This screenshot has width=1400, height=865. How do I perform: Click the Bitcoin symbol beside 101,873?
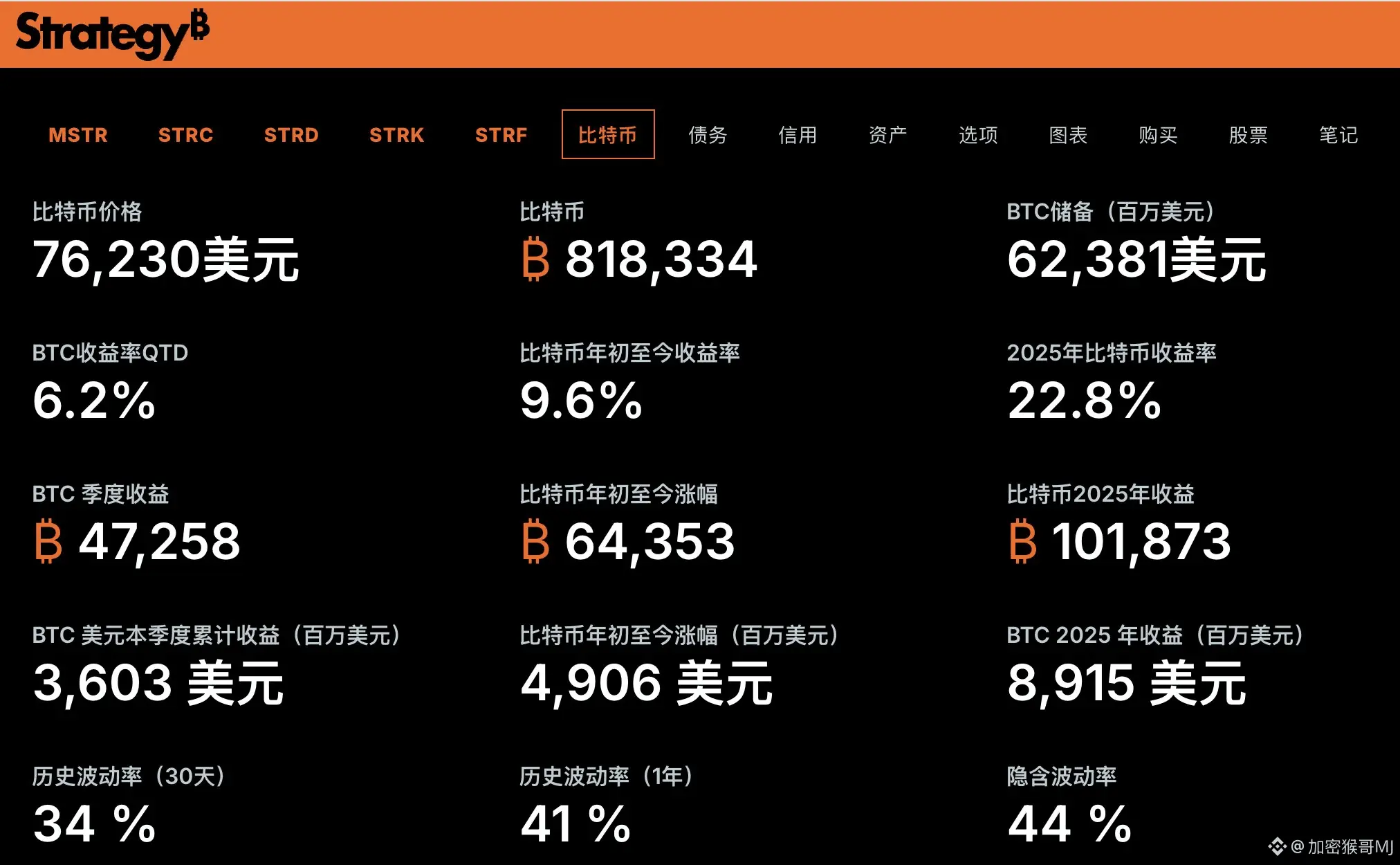click(x=1022, y=540)
